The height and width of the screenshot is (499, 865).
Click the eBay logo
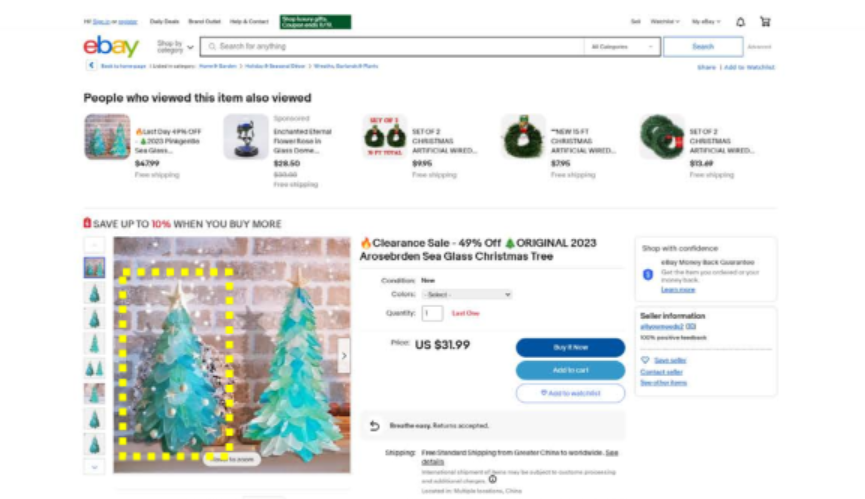click(111, 46)
